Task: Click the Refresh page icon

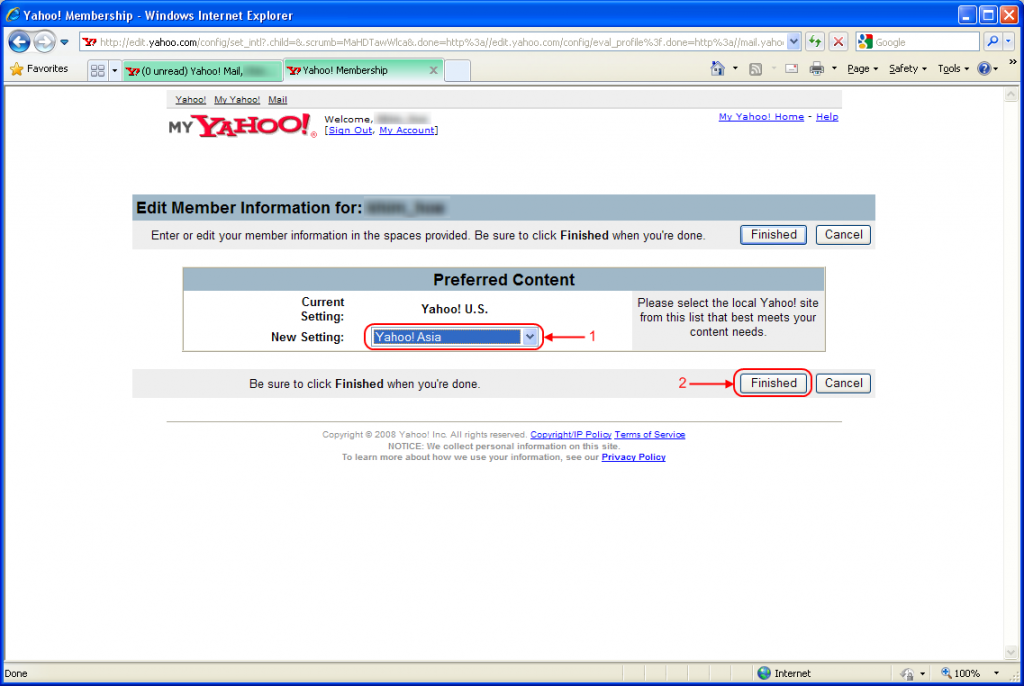Action: [x=816, y=42]
